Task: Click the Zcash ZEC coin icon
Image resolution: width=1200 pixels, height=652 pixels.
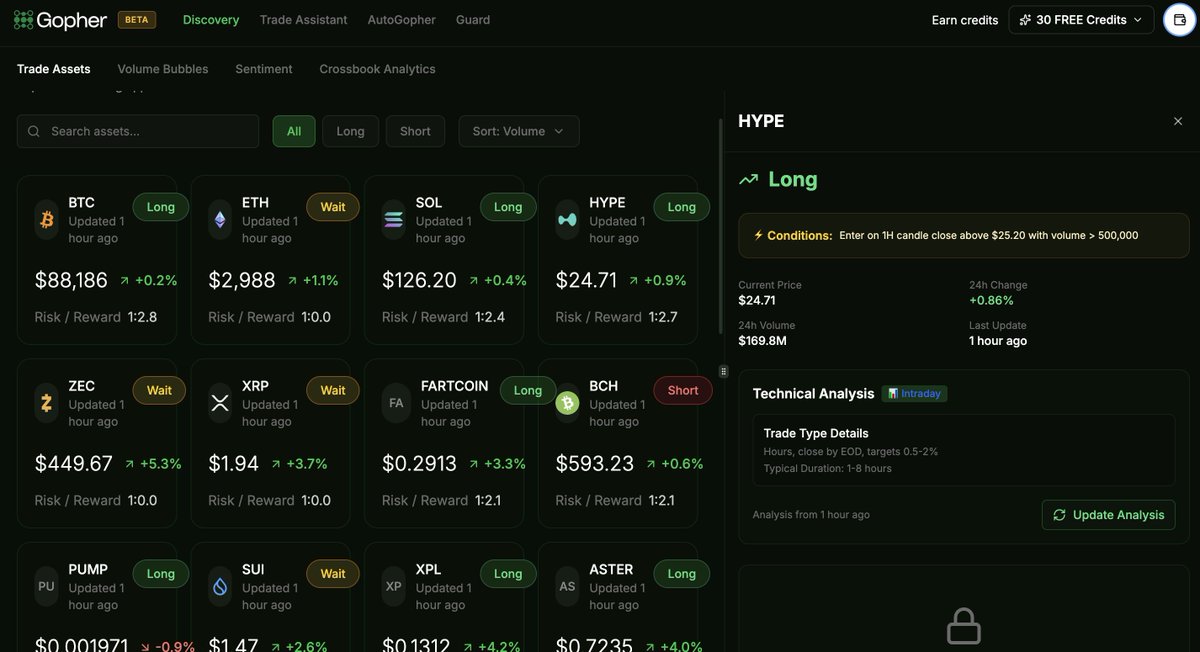Action: pyautogui.click(x=47, y=403)
